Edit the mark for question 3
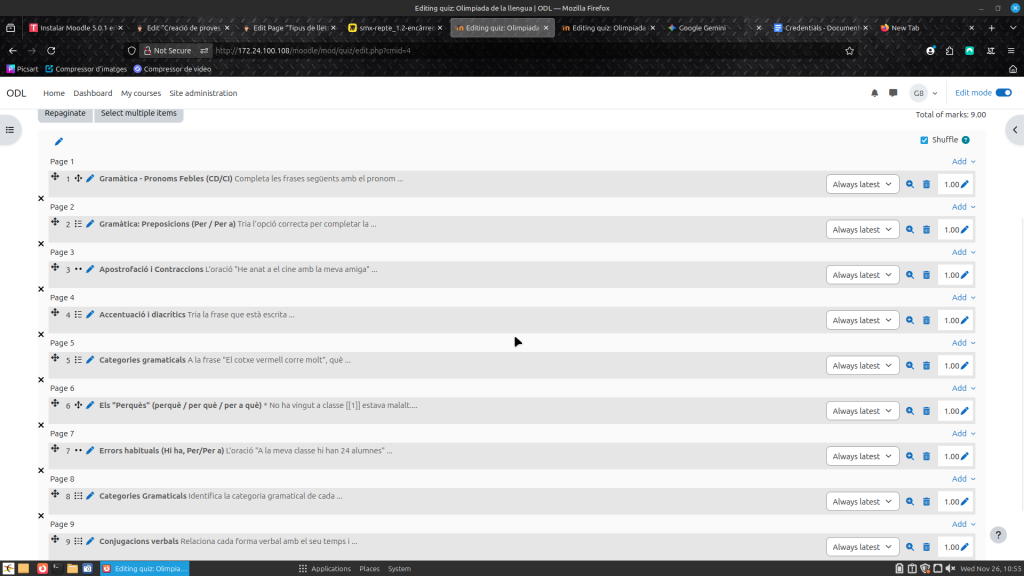The image size is (1024, 576). 965,275
